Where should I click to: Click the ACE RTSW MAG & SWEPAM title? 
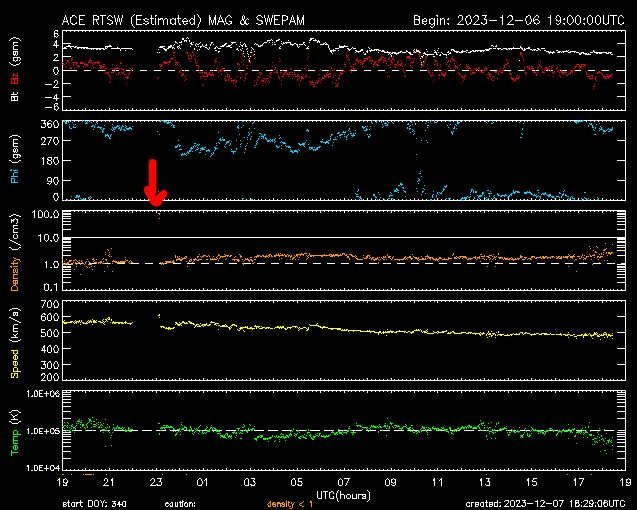182,19
